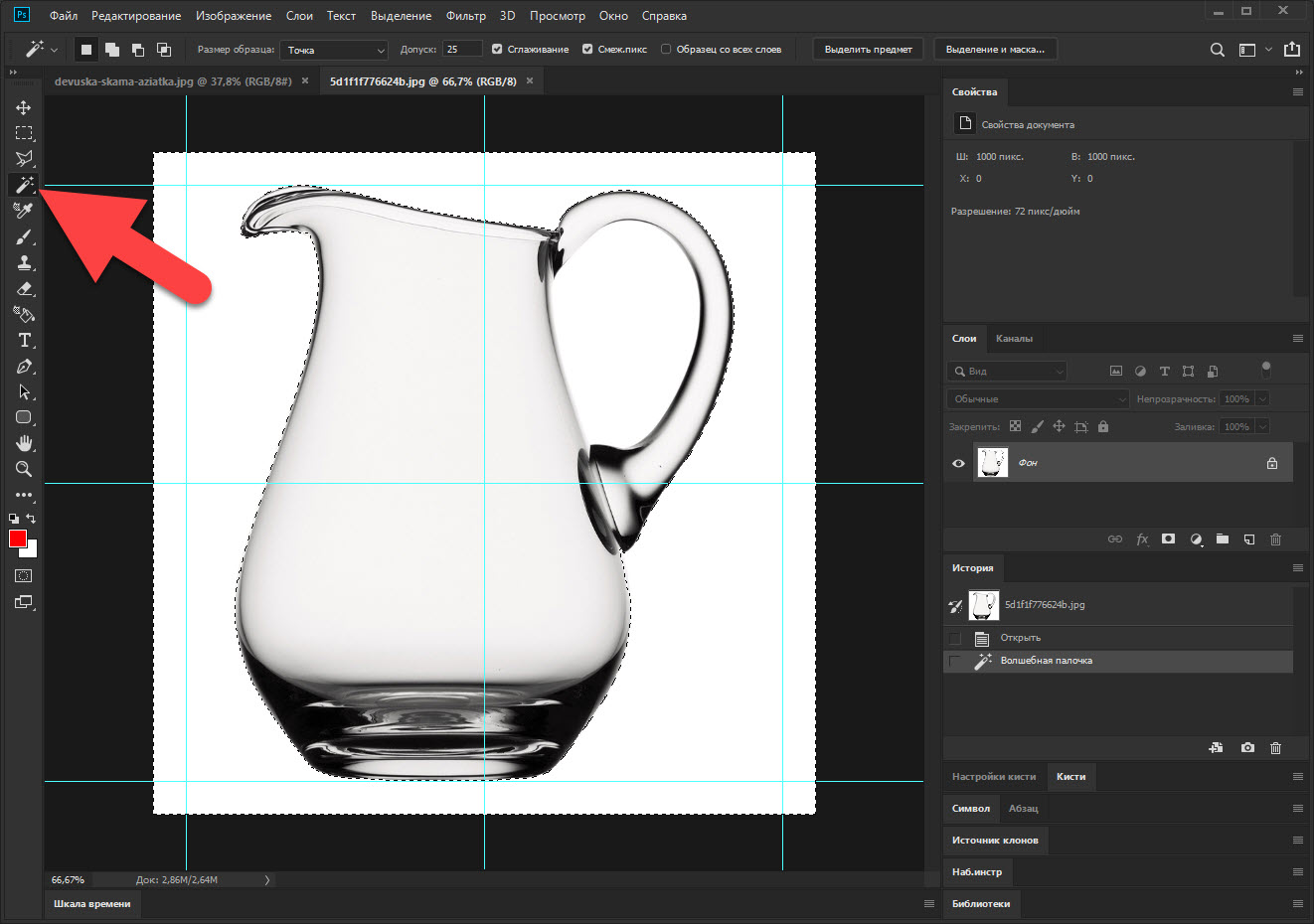
Task: Enable Образец со всех слоев checkbox
Action: 666,49
